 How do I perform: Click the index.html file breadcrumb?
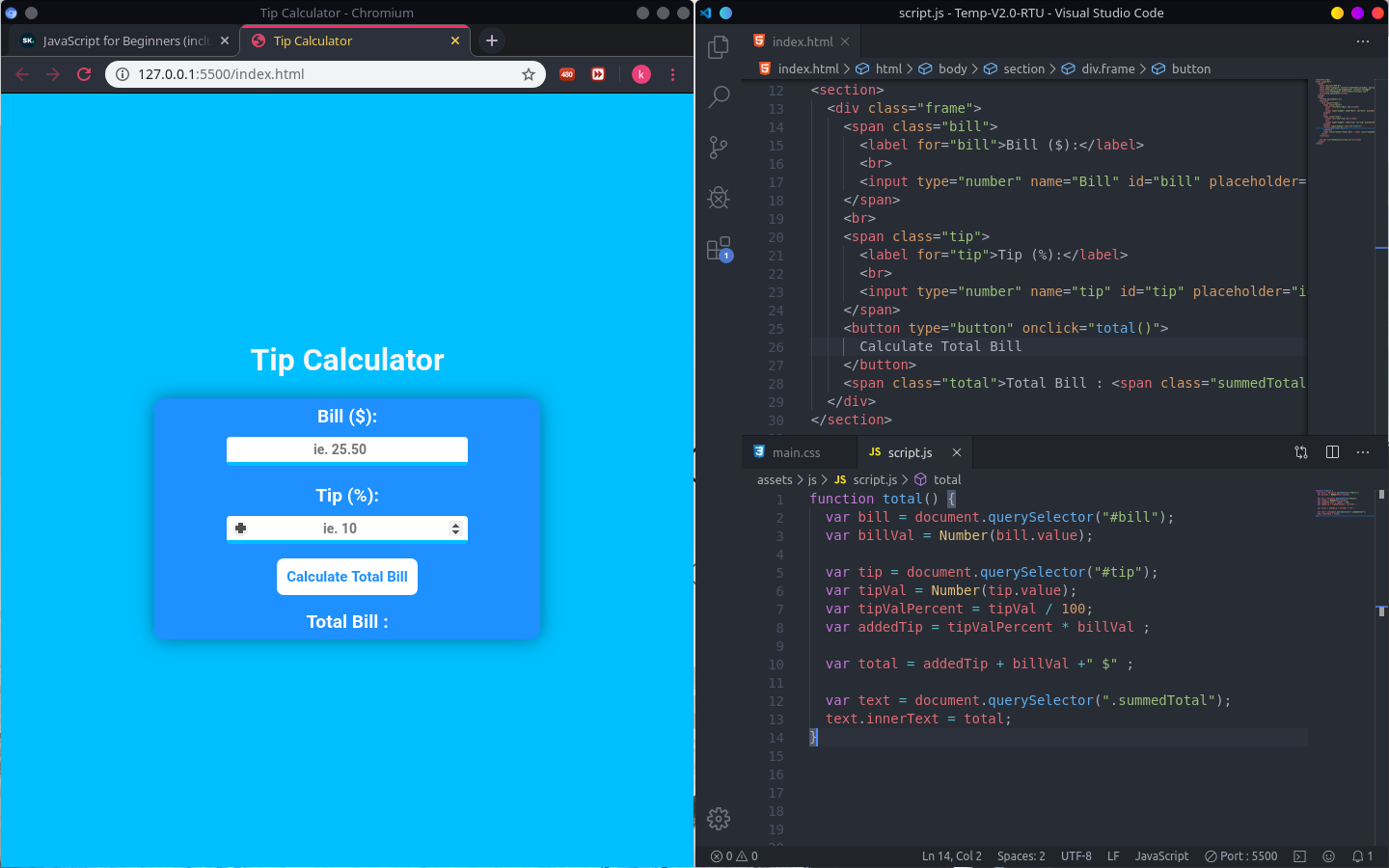800,68
